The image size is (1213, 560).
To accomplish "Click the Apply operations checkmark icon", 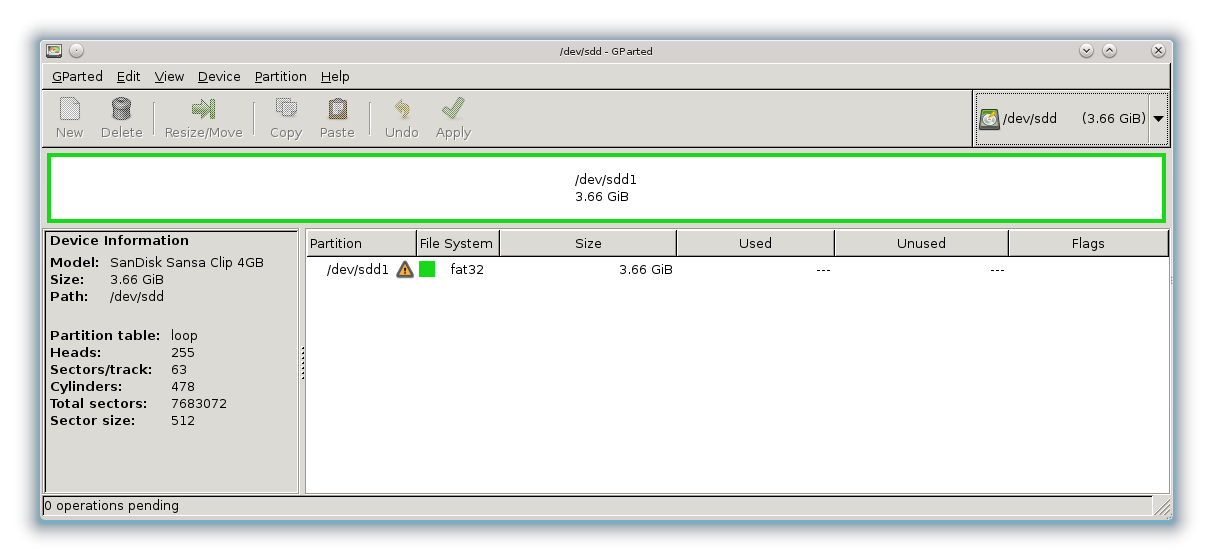I will click(453, 109).
